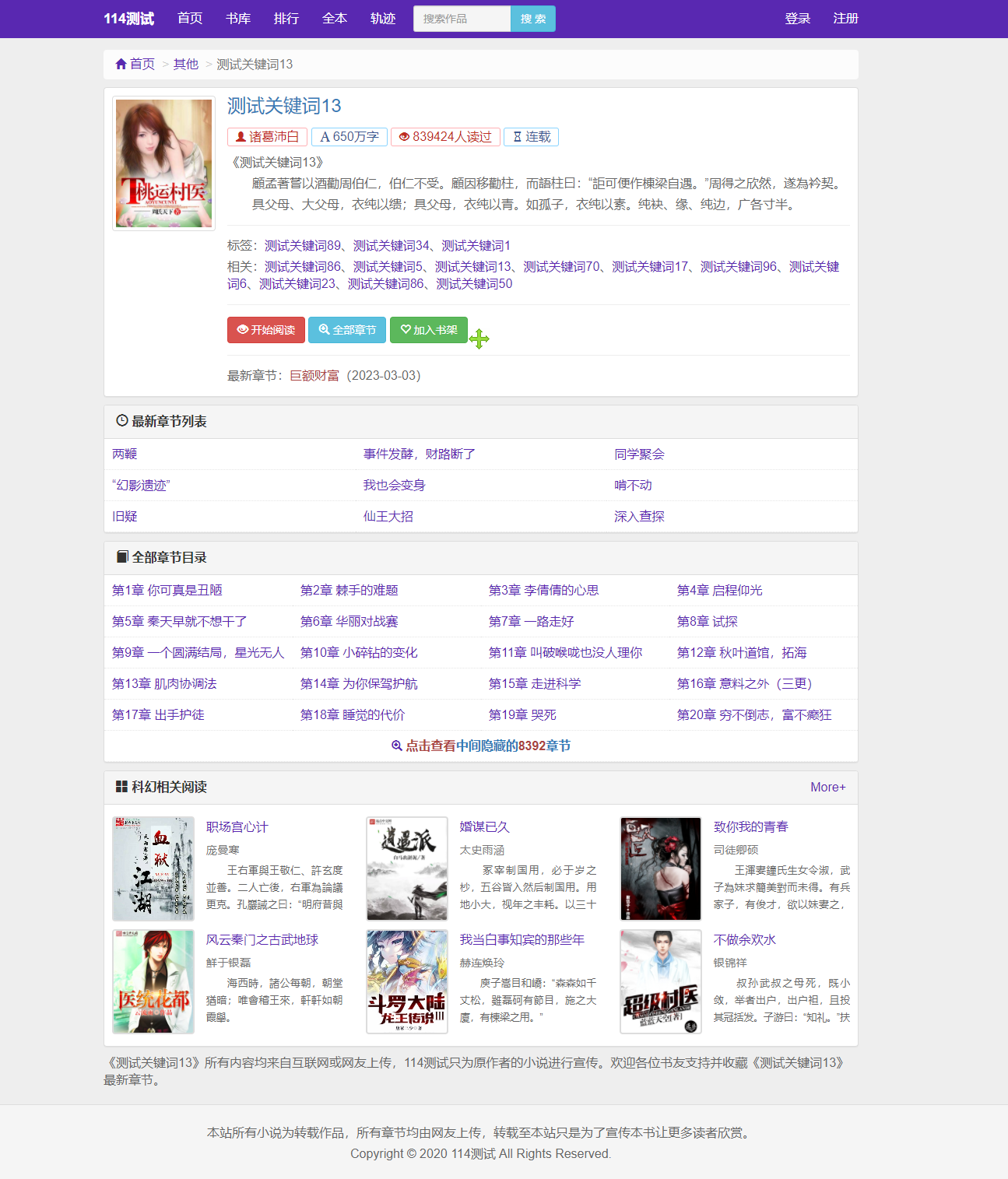The height and width of the screenshot is (1179, 1008).
Task: Click the 开始阅读 button
Action: (266, 330)
